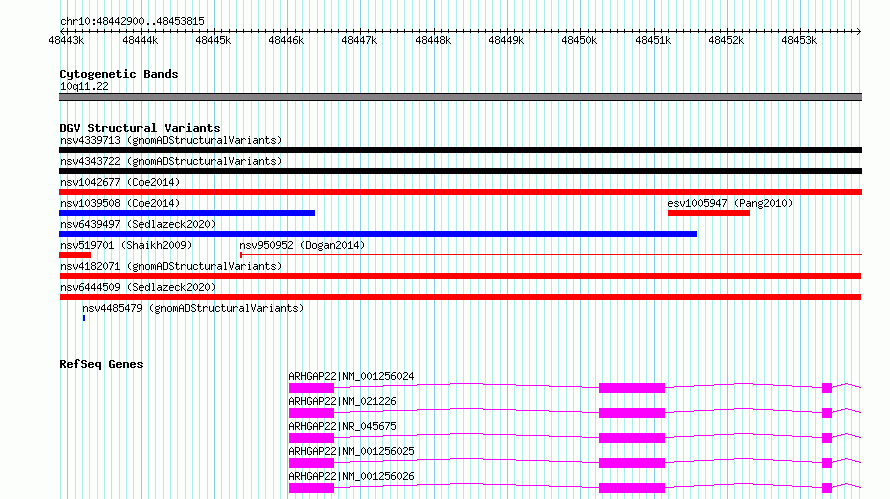
Task: Click the black bar under nsv4339713
Action: click(460, 150)
